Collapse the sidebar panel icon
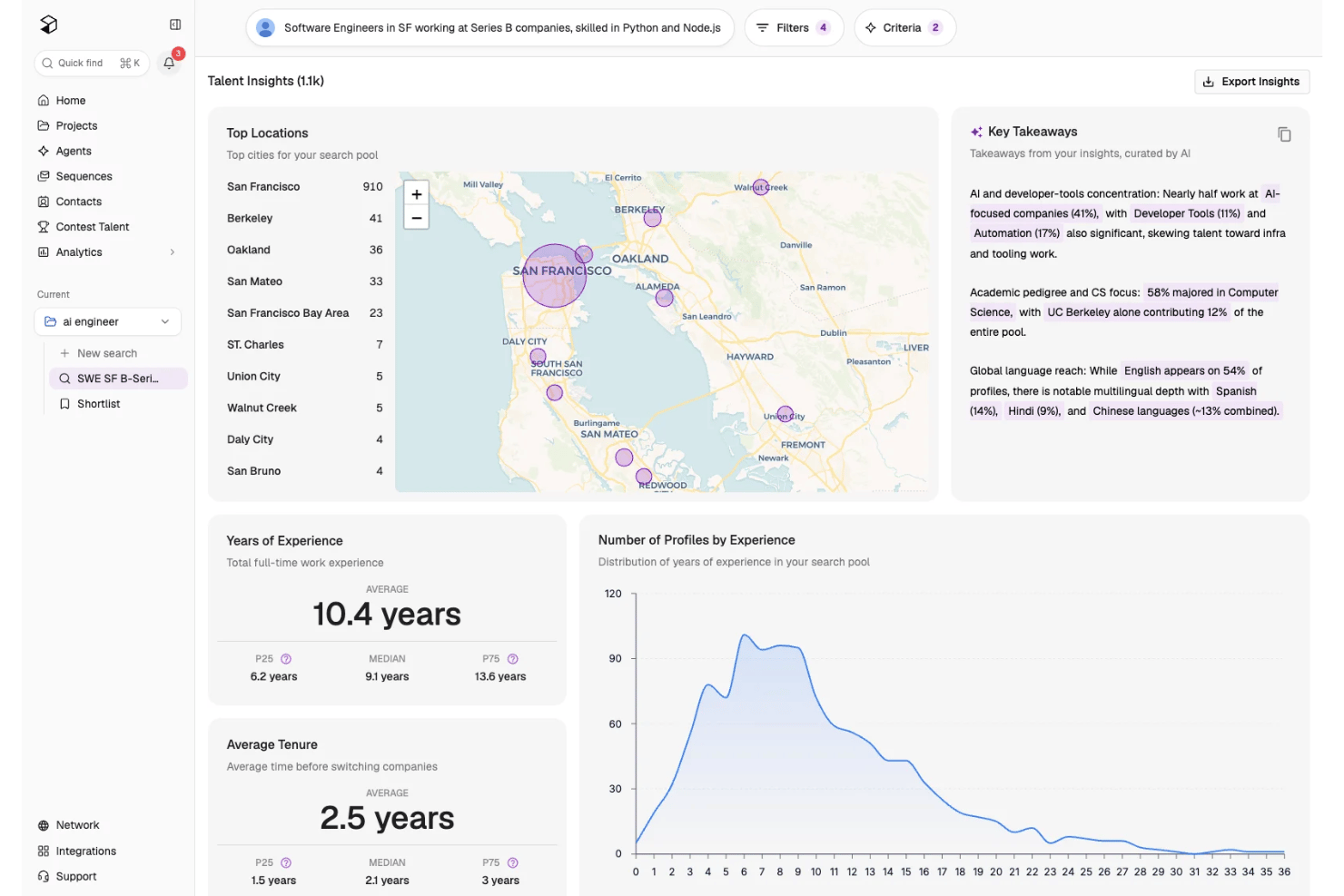This screenshot has width=1344, height=896. (175, 25)
